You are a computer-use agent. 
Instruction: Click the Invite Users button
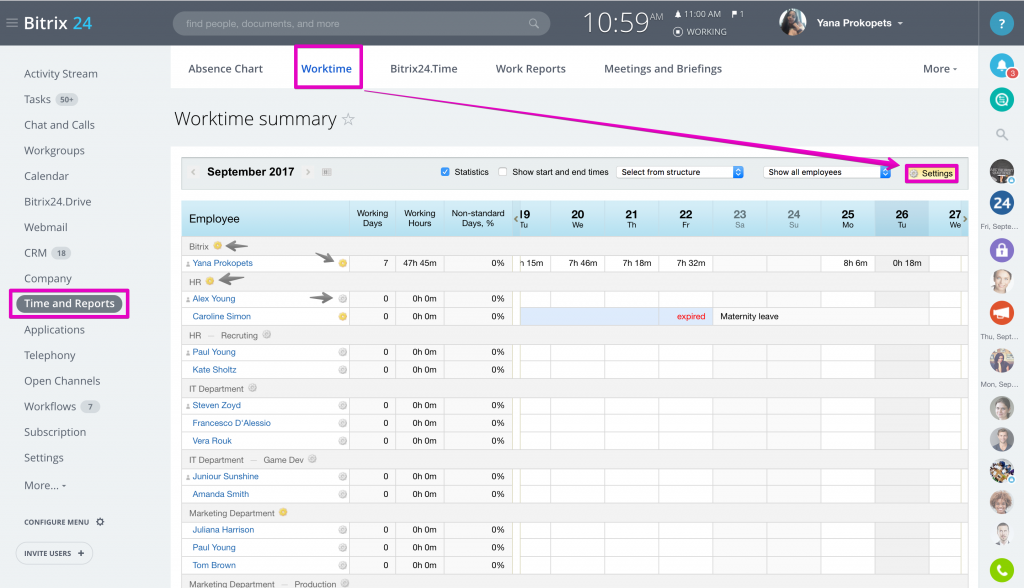tap(54, 553)
